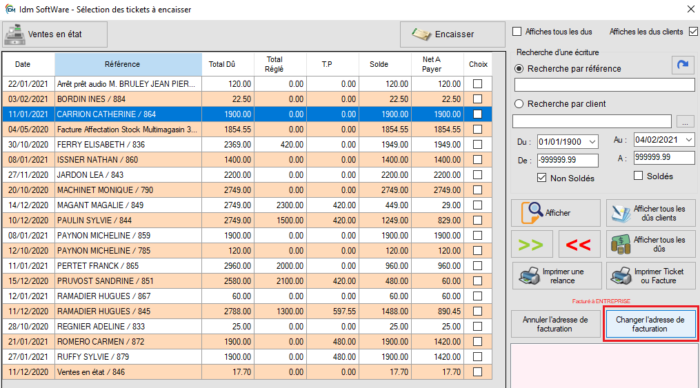Close the Idm SoftWare window
Viewport: 700px width, 388px height.
[x=690, y=9]
